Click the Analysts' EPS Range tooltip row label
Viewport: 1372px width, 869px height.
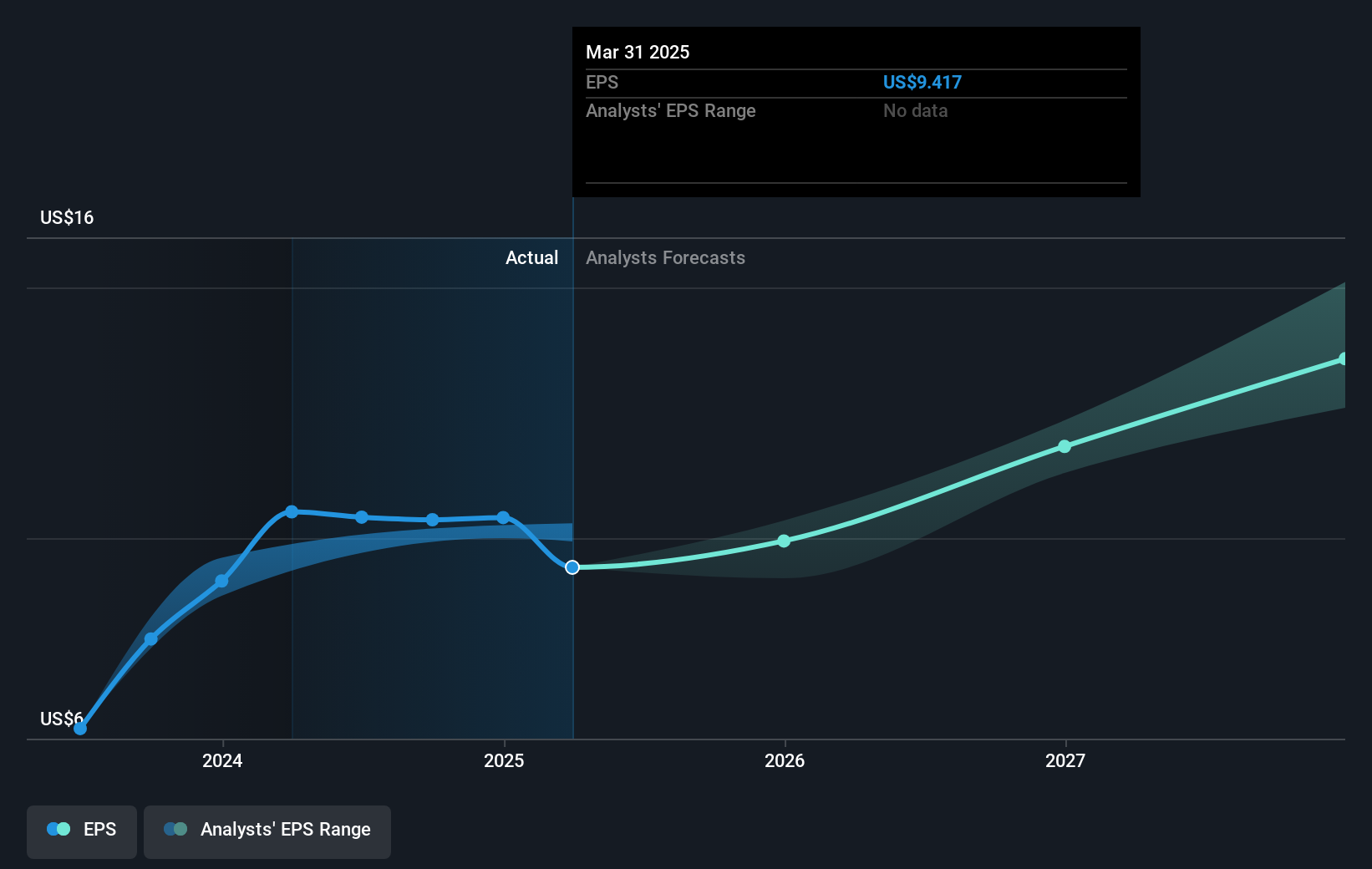[x=671, y=110]
